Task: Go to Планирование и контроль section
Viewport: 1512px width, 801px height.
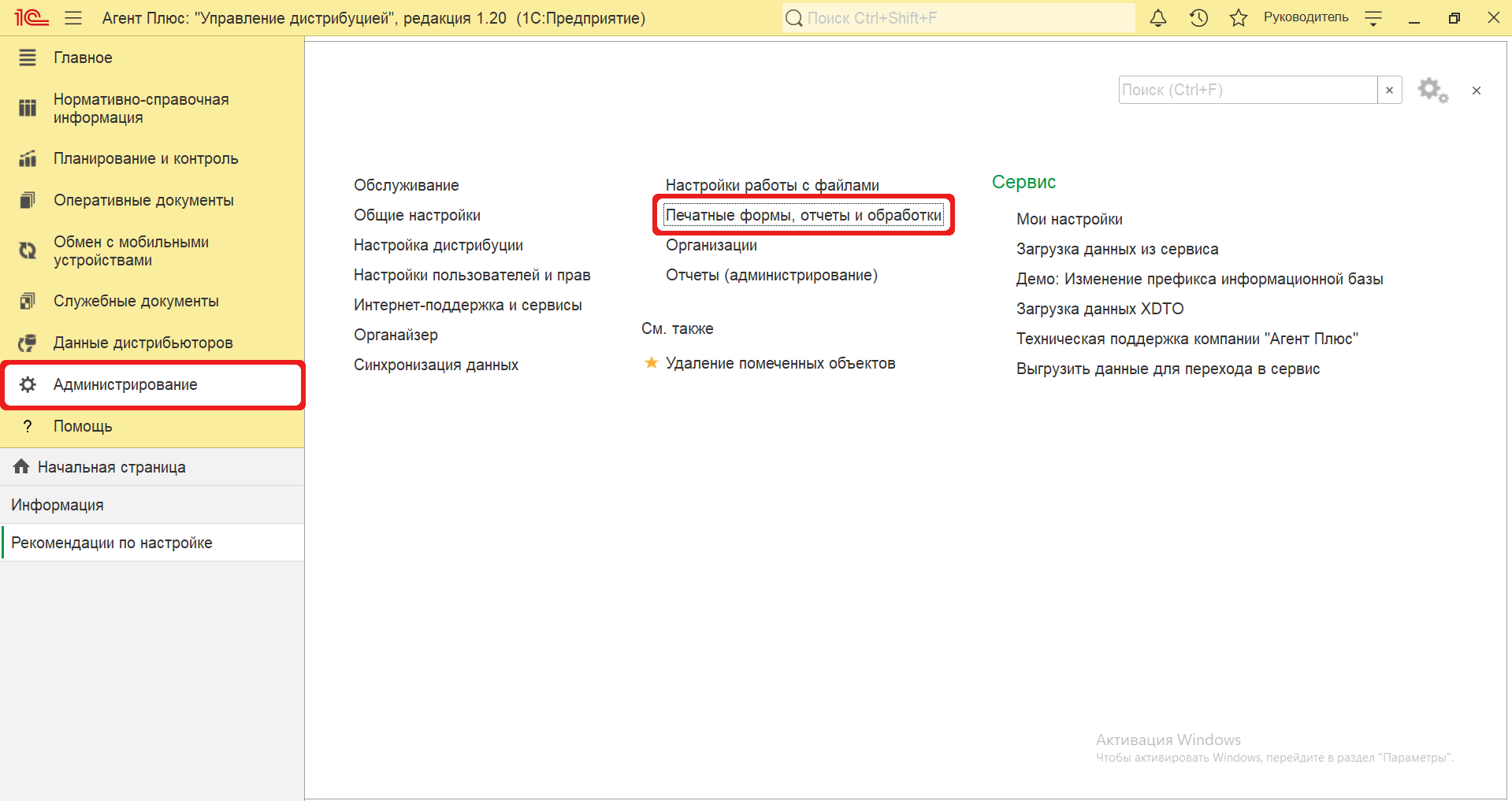Action: (145, 158)
